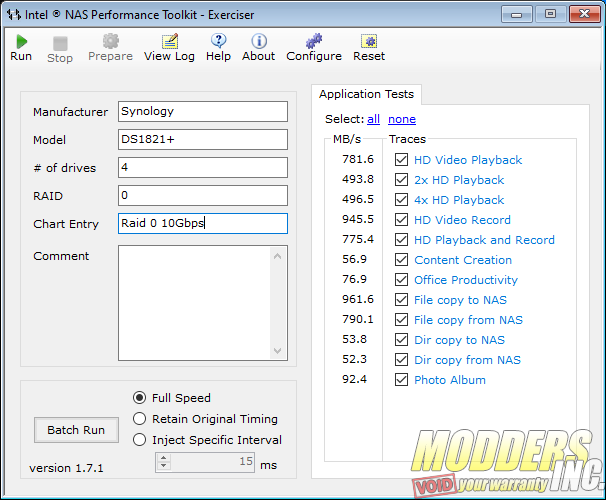The height and width of the screenshot is (500, 606).
Task: Click the Select none link
Action: [x=402, y=119]
